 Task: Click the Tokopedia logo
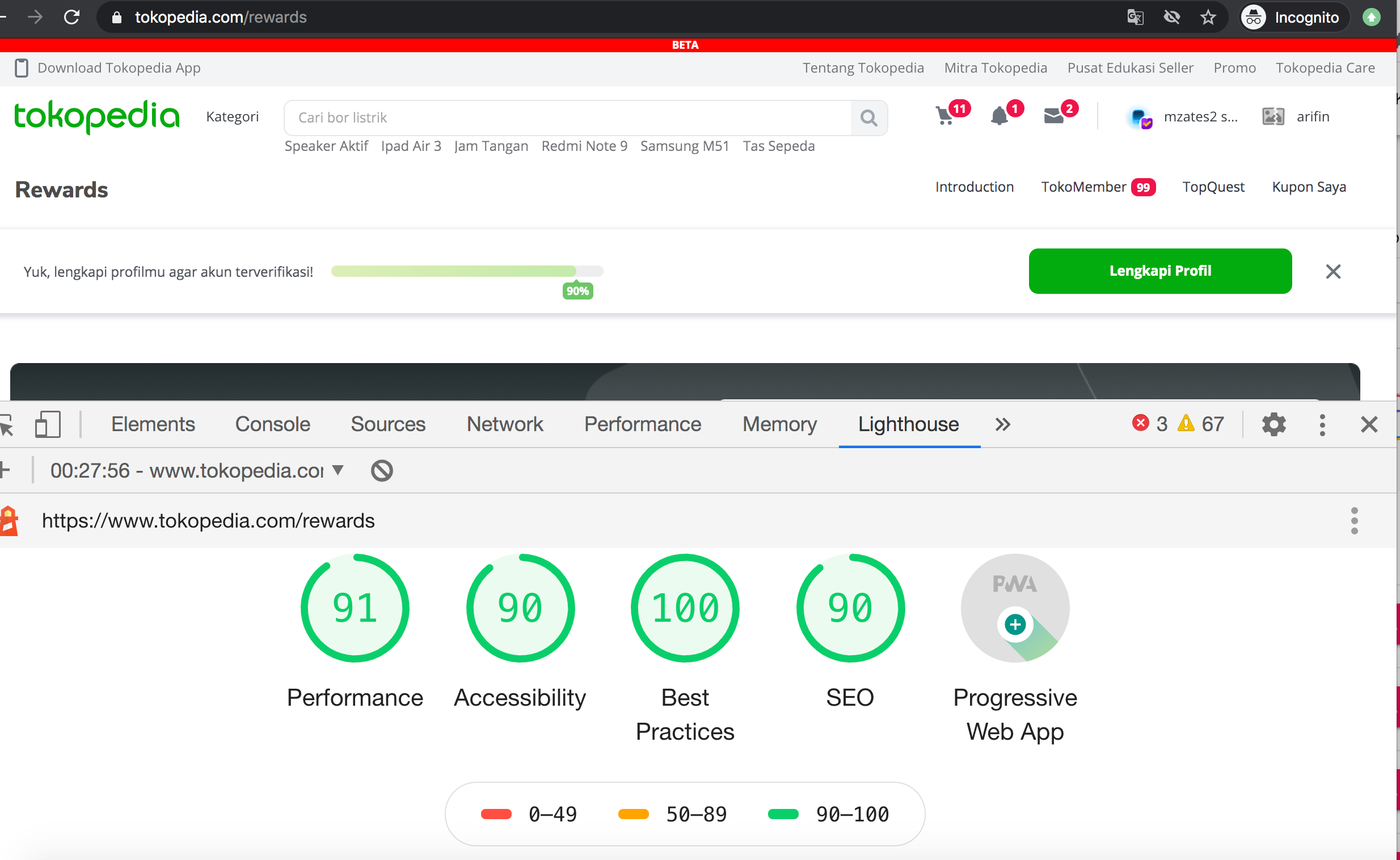pyautogui.click(x=96, y=116)
